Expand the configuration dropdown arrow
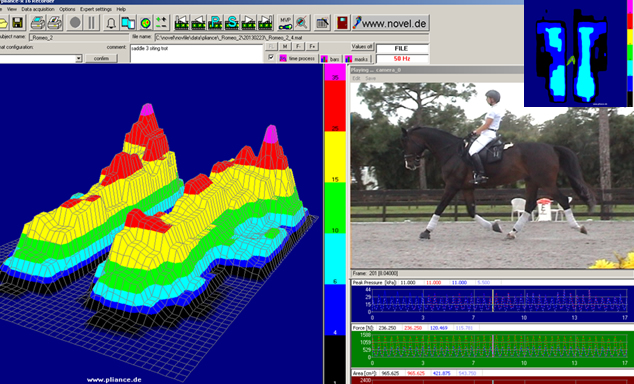634x384 pixels. click(78, 59)
